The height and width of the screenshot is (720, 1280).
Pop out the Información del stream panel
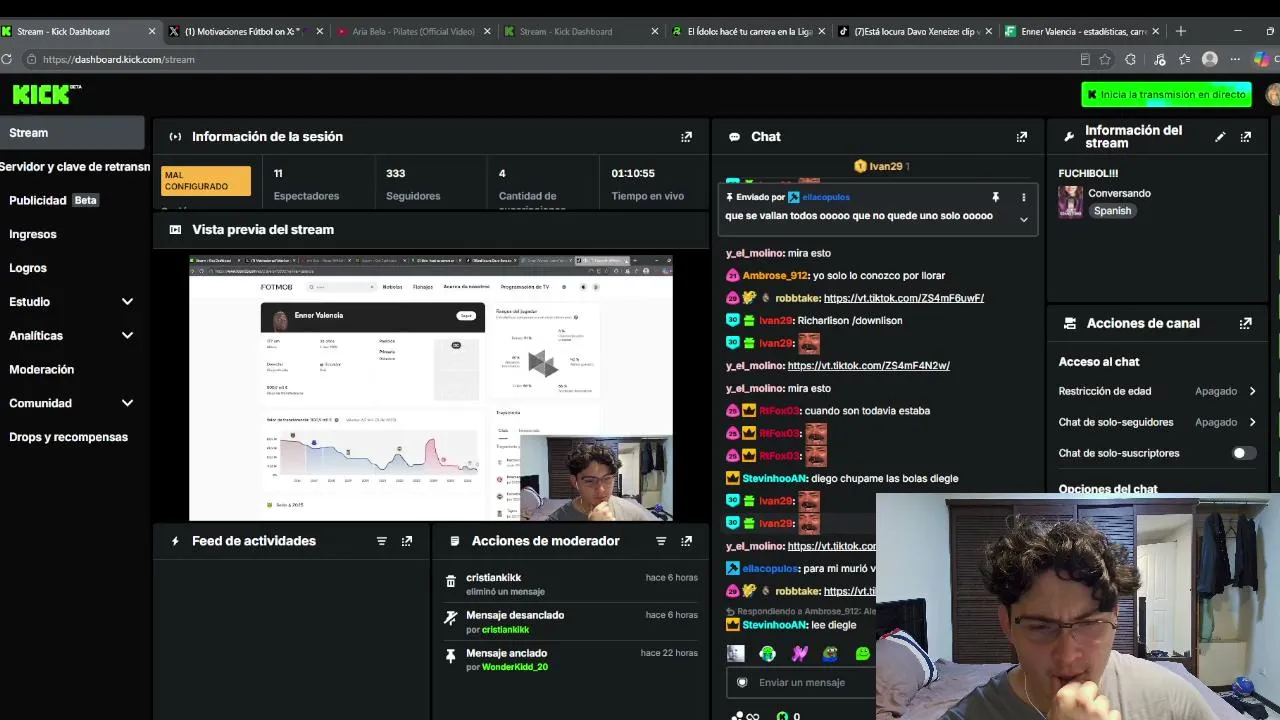coord(1246,137)
